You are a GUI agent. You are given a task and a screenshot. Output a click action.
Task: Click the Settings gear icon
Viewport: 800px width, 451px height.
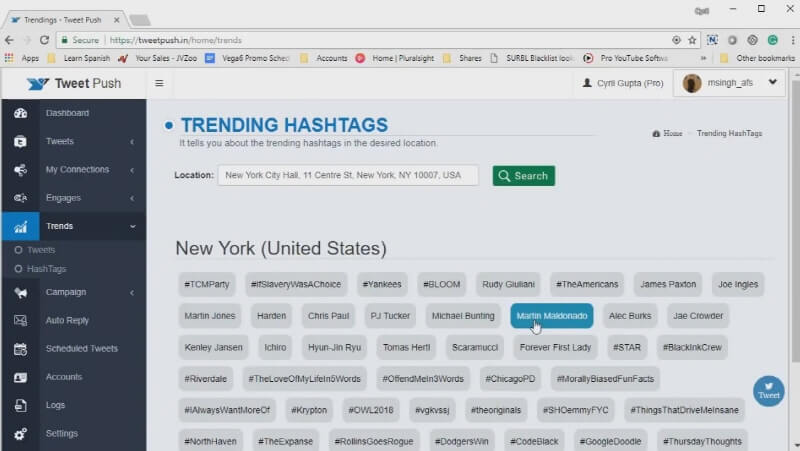(x=20, y=434)
